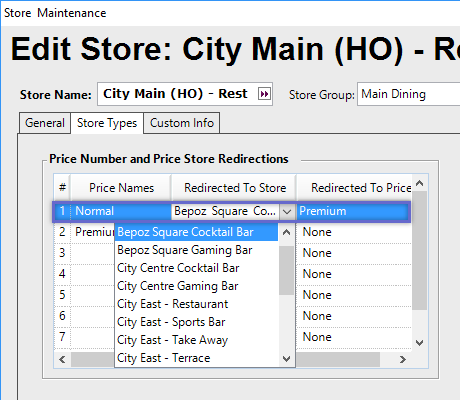
Task: Pick City East - Terrace option
Action: point(196,358)
